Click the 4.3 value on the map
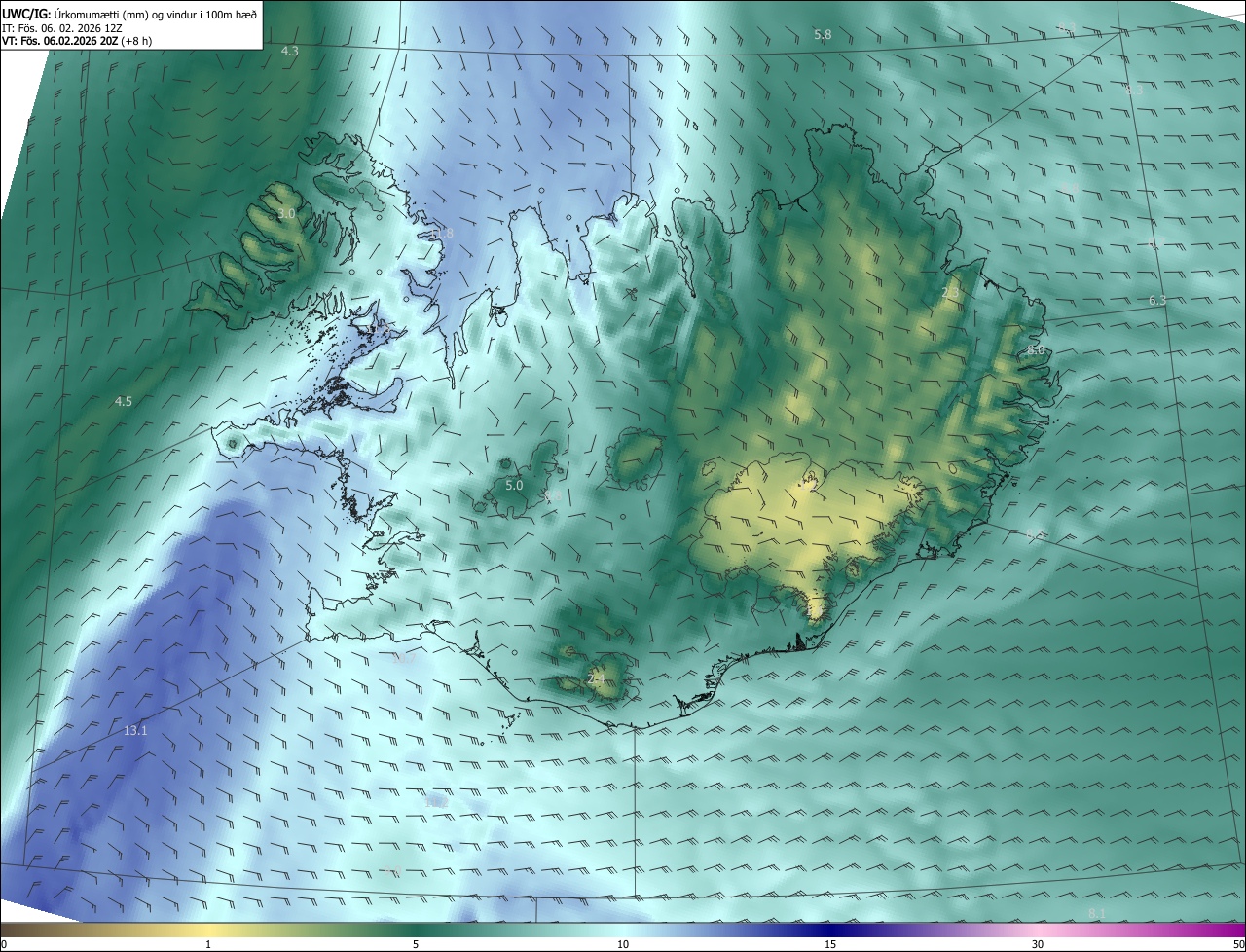 click(289, 51)
